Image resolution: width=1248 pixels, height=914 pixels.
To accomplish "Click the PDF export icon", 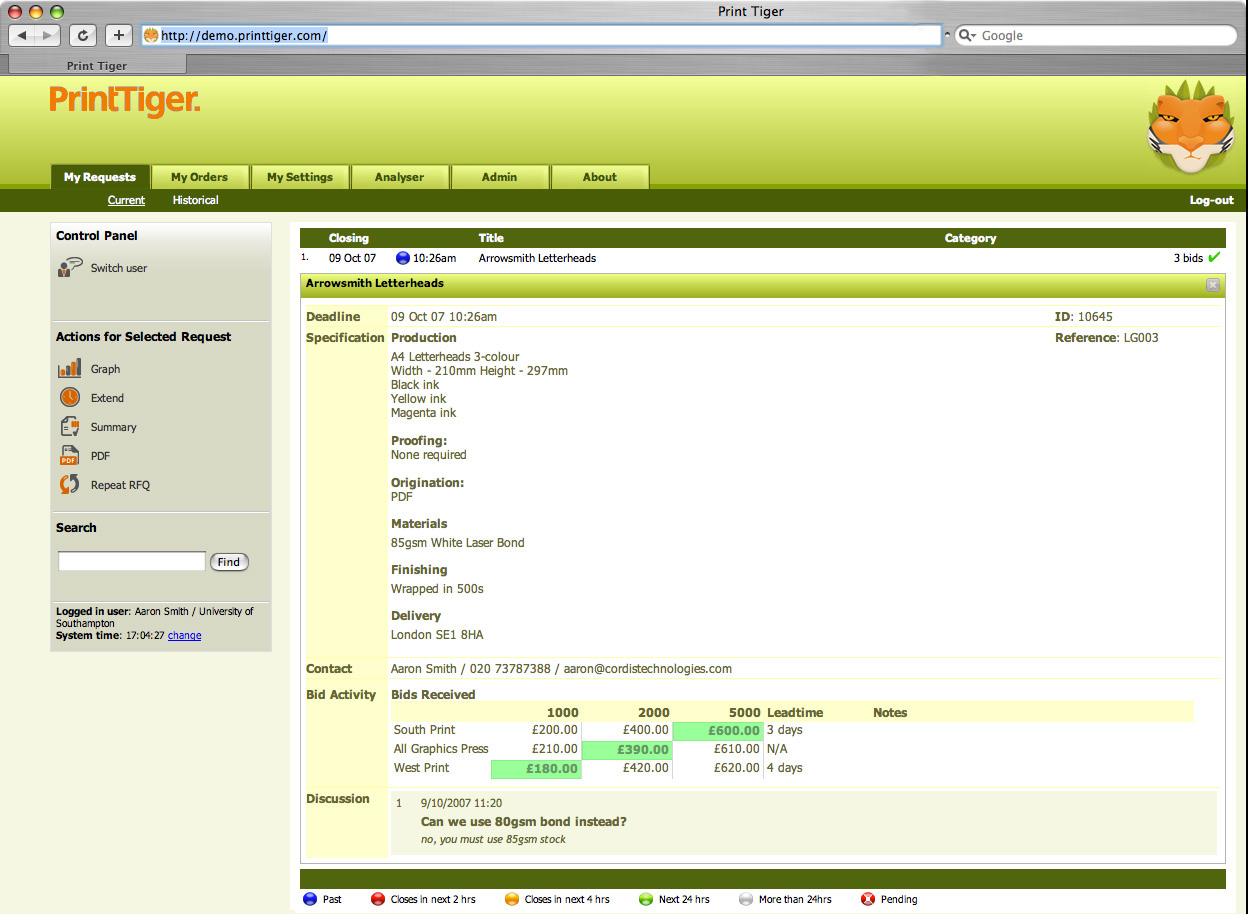I will [70, 456].
